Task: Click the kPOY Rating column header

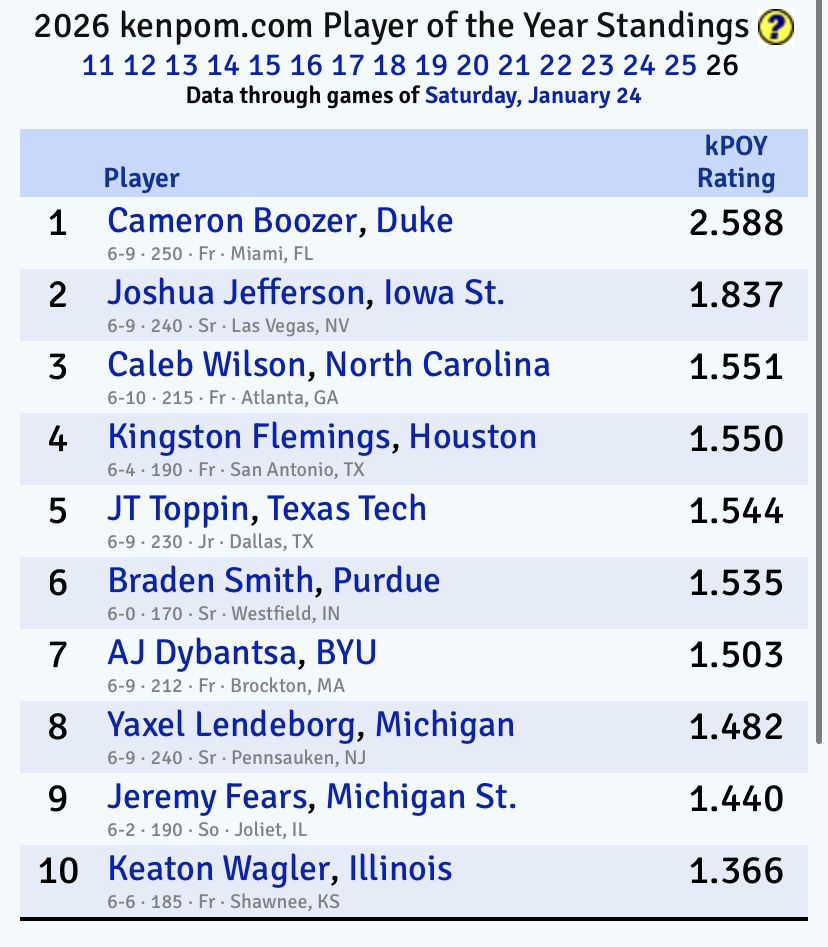Action: pyautogui.click(x=736, y=162)
